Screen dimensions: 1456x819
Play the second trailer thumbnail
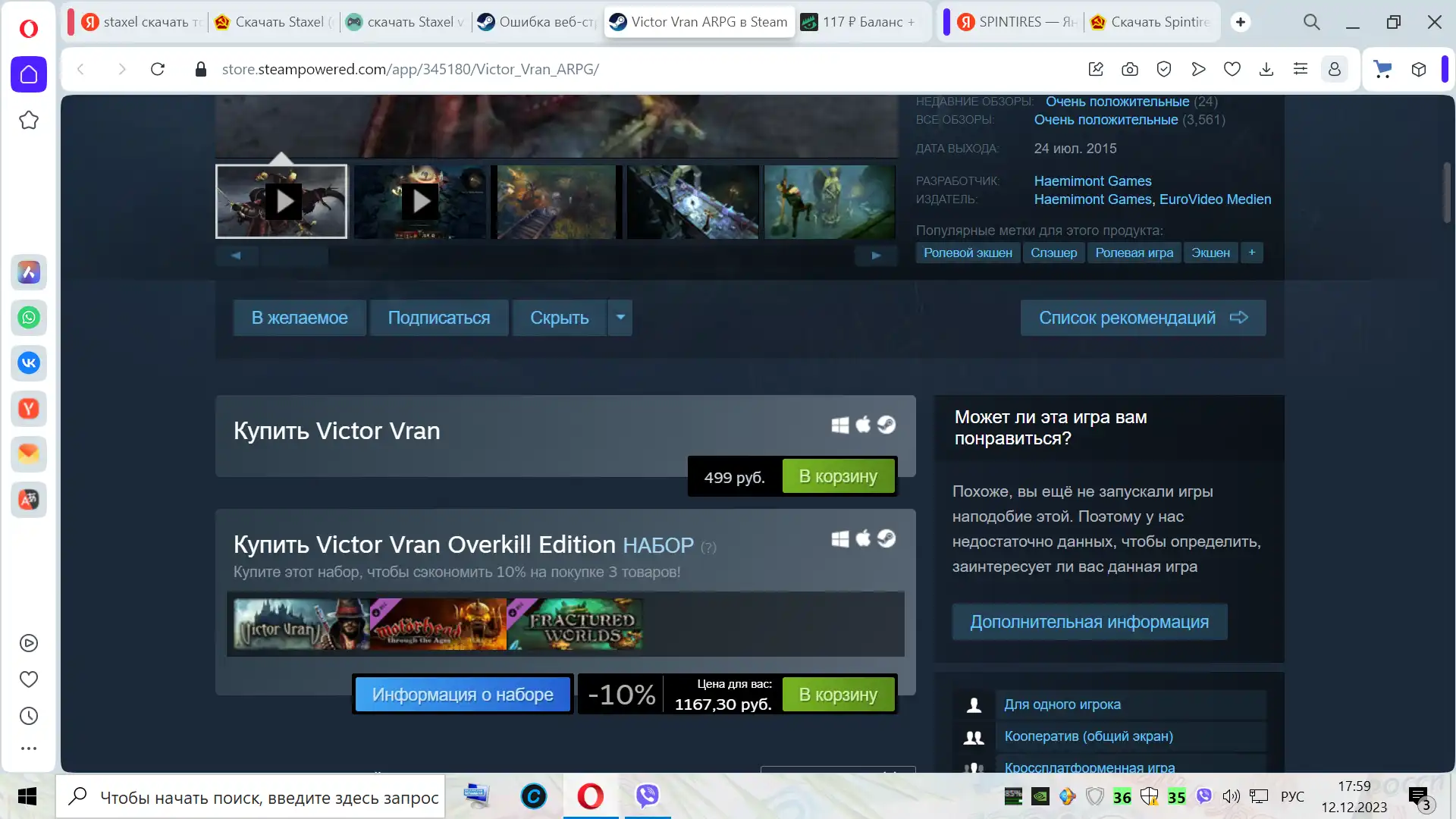(x=420, y=202)
